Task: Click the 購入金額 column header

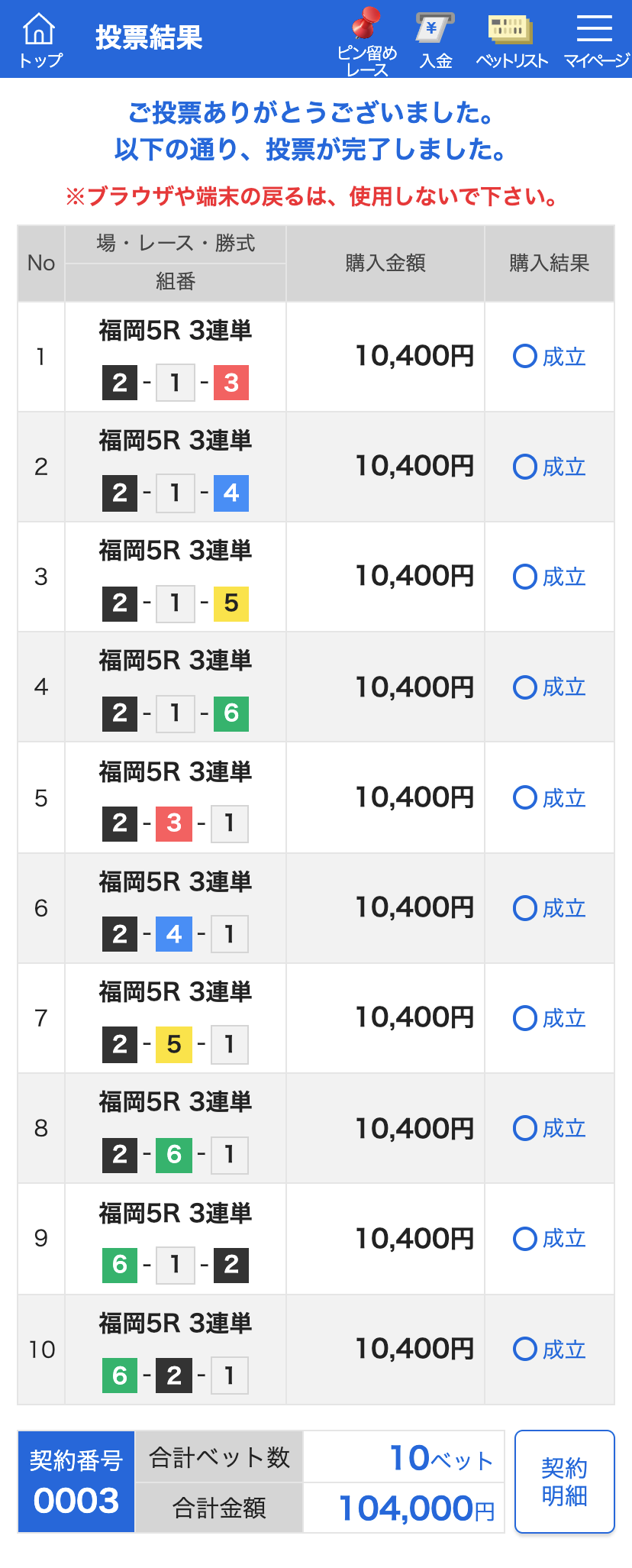Action: [x=385, y=263]
